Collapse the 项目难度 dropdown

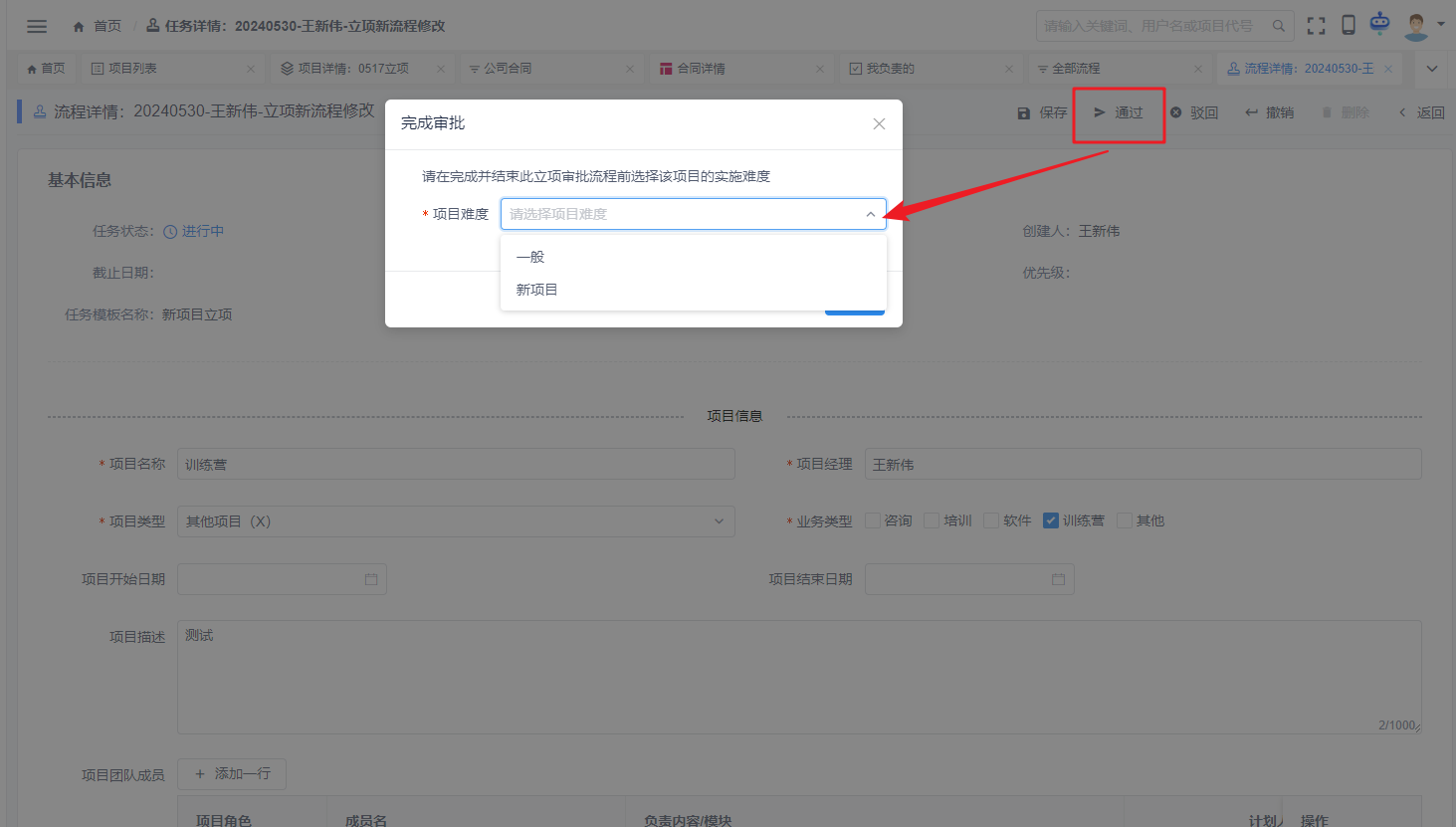pos(871,214)
